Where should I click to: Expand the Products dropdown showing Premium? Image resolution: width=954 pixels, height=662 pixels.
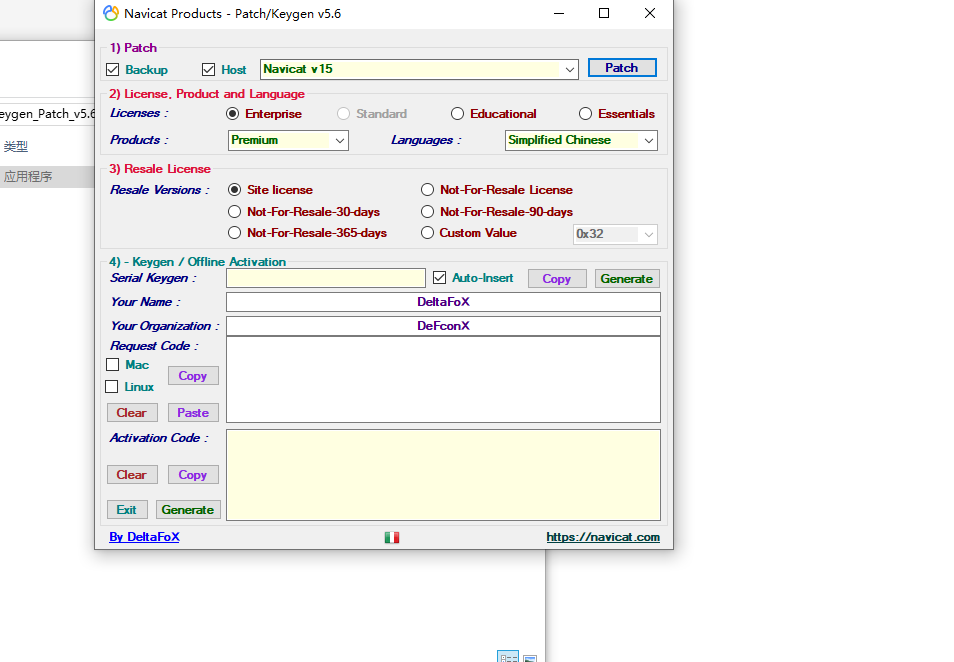pos(340,140)
